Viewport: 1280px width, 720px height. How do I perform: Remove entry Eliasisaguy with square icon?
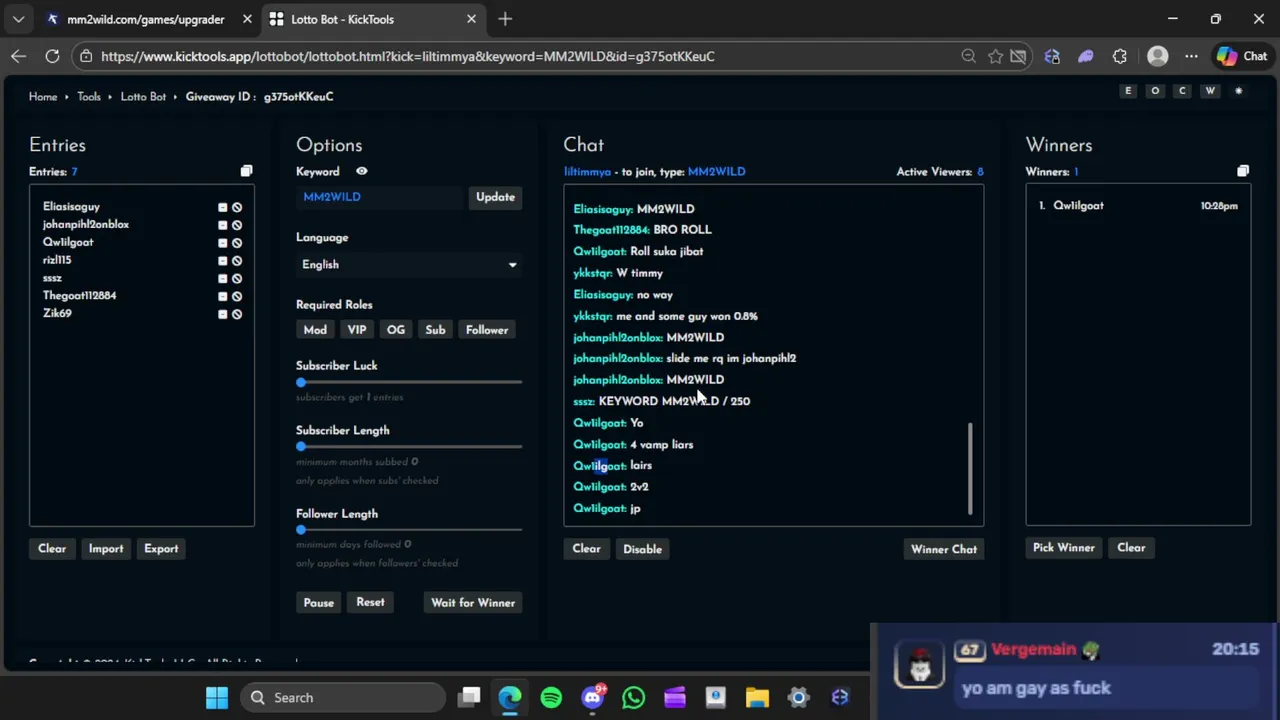[x=222, y=207]
